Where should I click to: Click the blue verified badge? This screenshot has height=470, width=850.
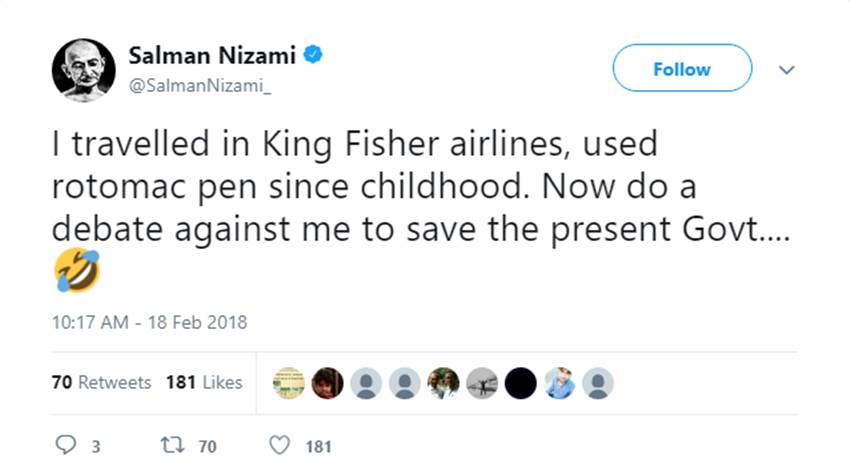(x=315, y=56)
